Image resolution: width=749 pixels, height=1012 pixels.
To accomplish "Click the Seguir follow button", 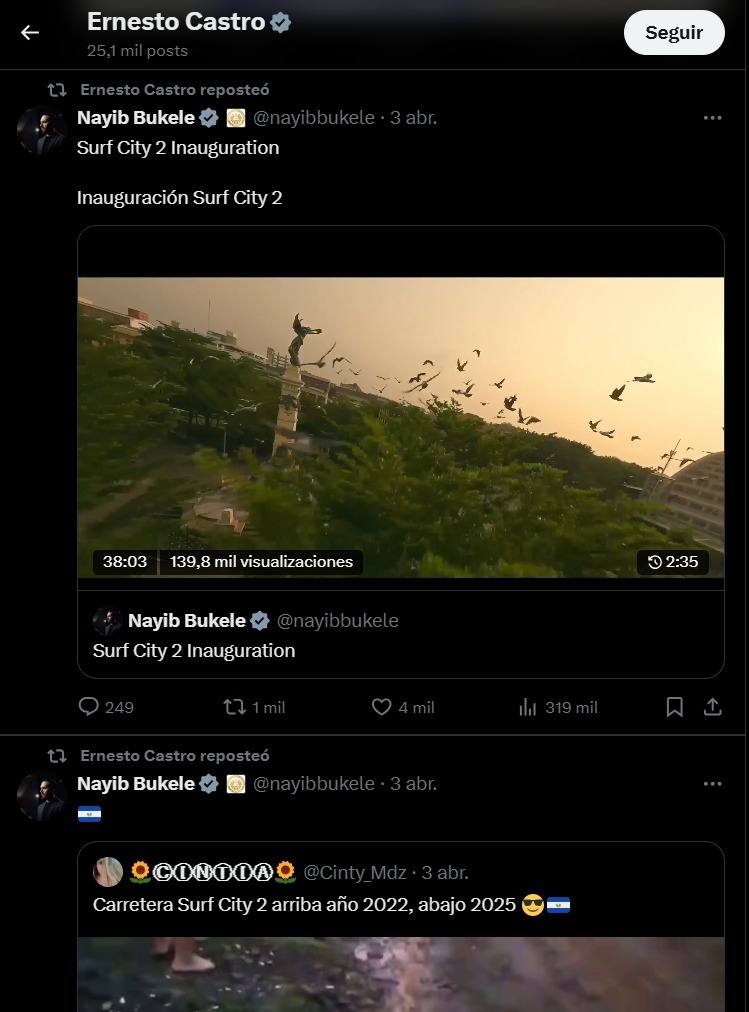I will pos(673,33).
